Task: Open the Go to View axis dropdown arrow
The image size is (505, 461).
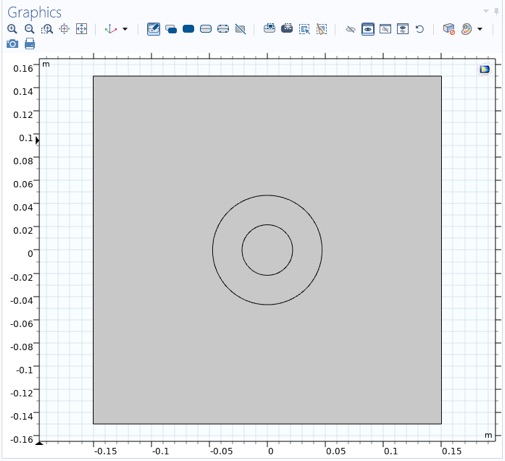Action: click(x=125, y=29)
